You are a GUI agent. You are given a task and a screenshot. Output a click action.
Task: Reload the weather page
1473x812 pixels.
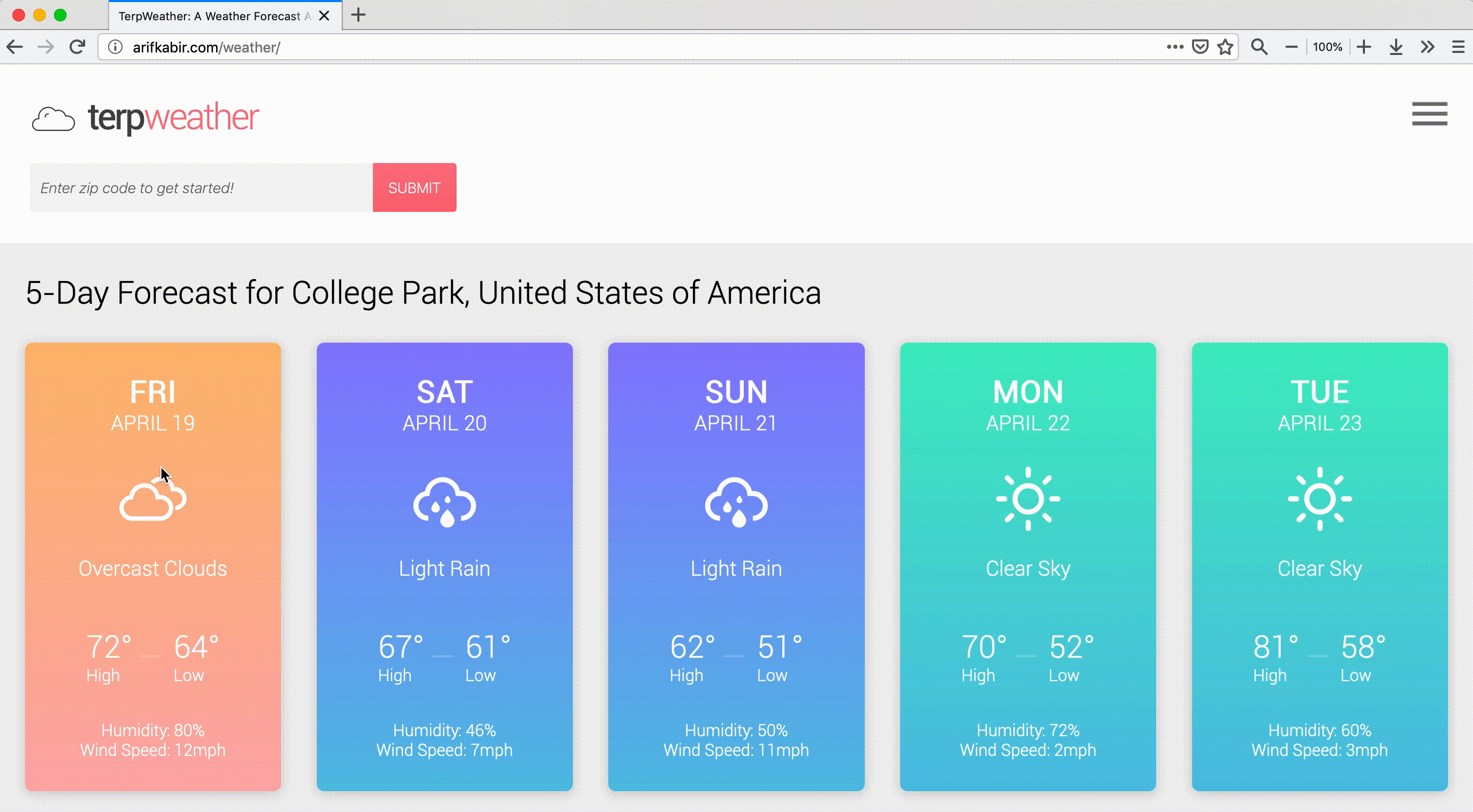tap(78, 47)
